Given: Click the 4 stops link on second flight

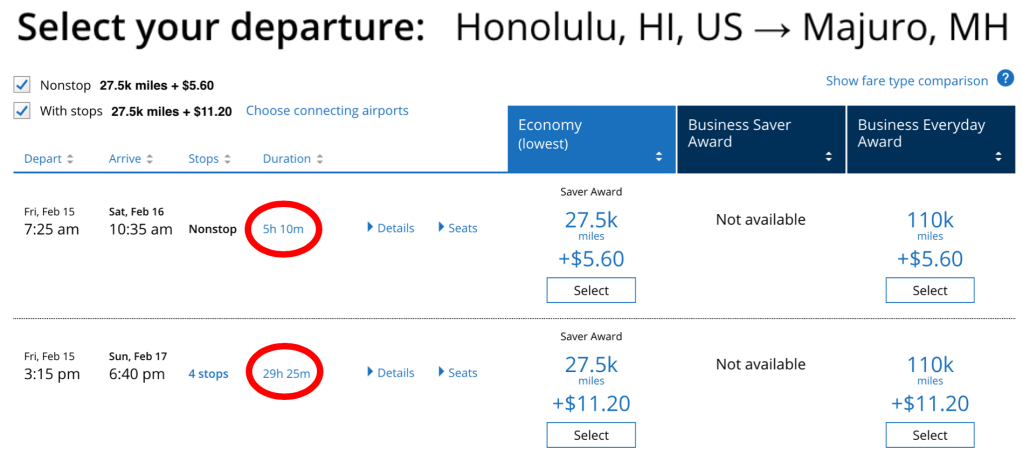Looking at the screenshot, I should coord(208,374).
